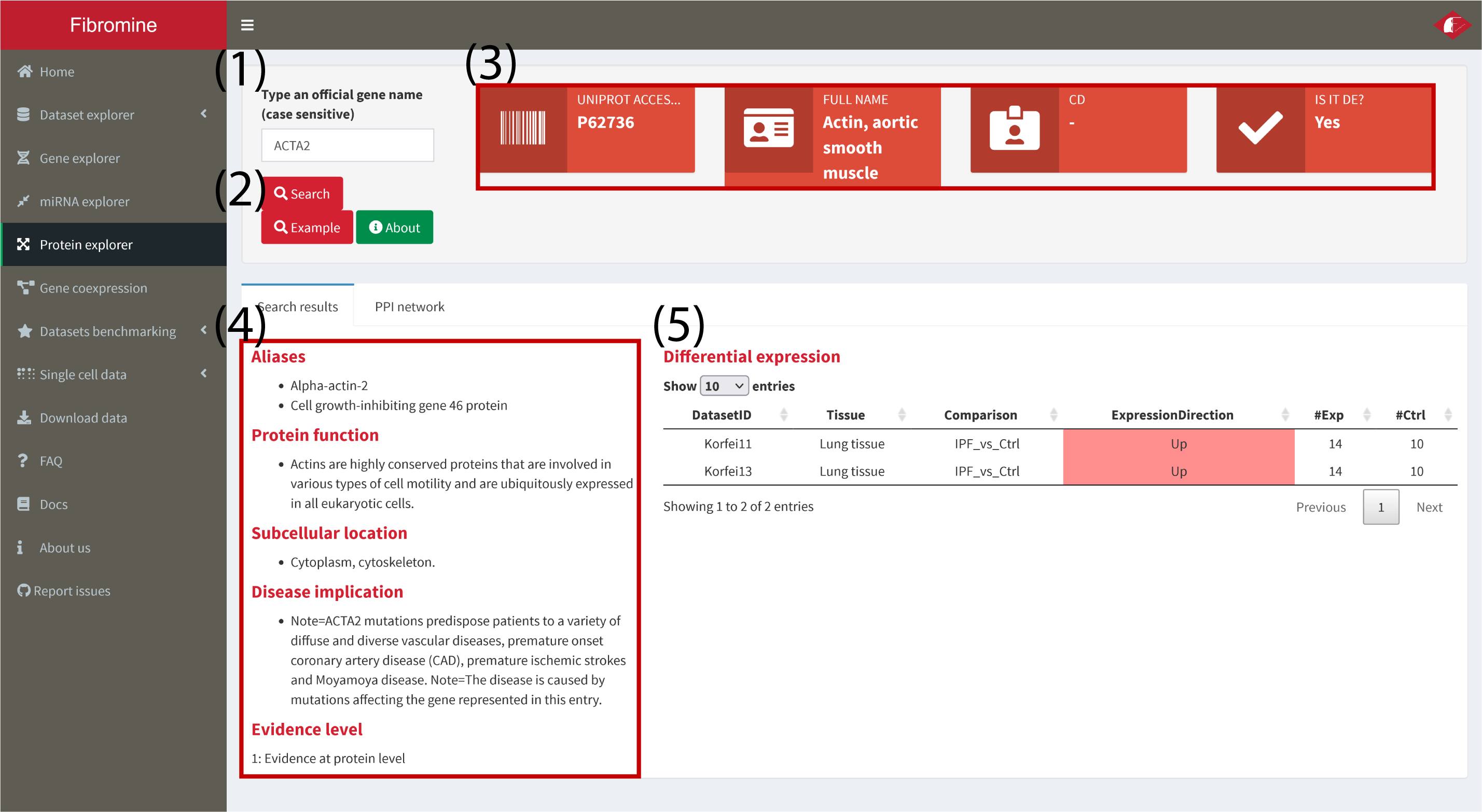Click the P62736 UniProt accession value
Screen dimensions: 1482x812
click(x=605, y=122)
